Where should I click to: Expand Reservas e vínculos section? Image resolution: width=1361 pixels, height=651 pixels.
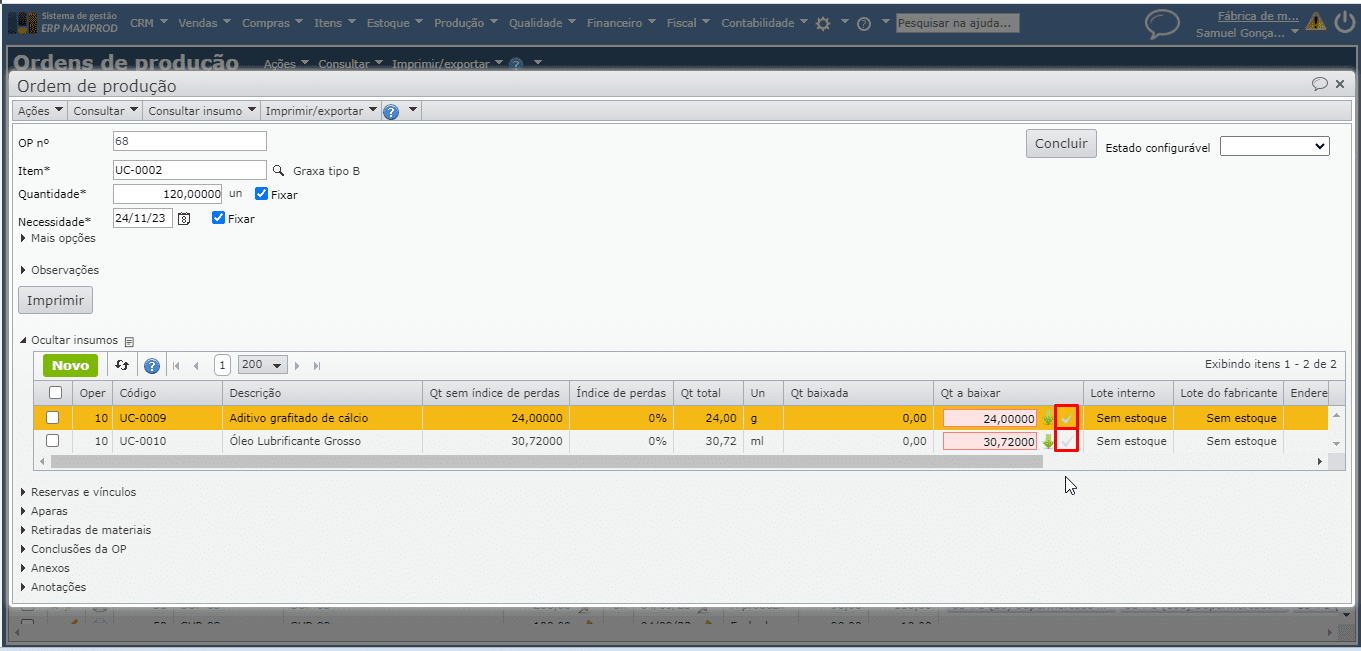click(78, 492)
